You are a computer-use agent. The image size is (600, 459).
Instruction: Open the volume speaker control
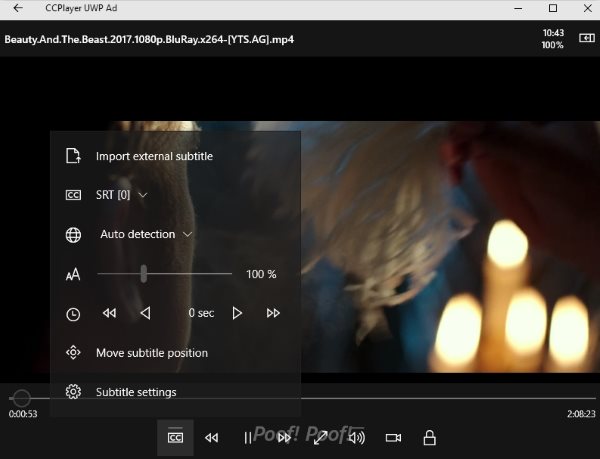357,438
